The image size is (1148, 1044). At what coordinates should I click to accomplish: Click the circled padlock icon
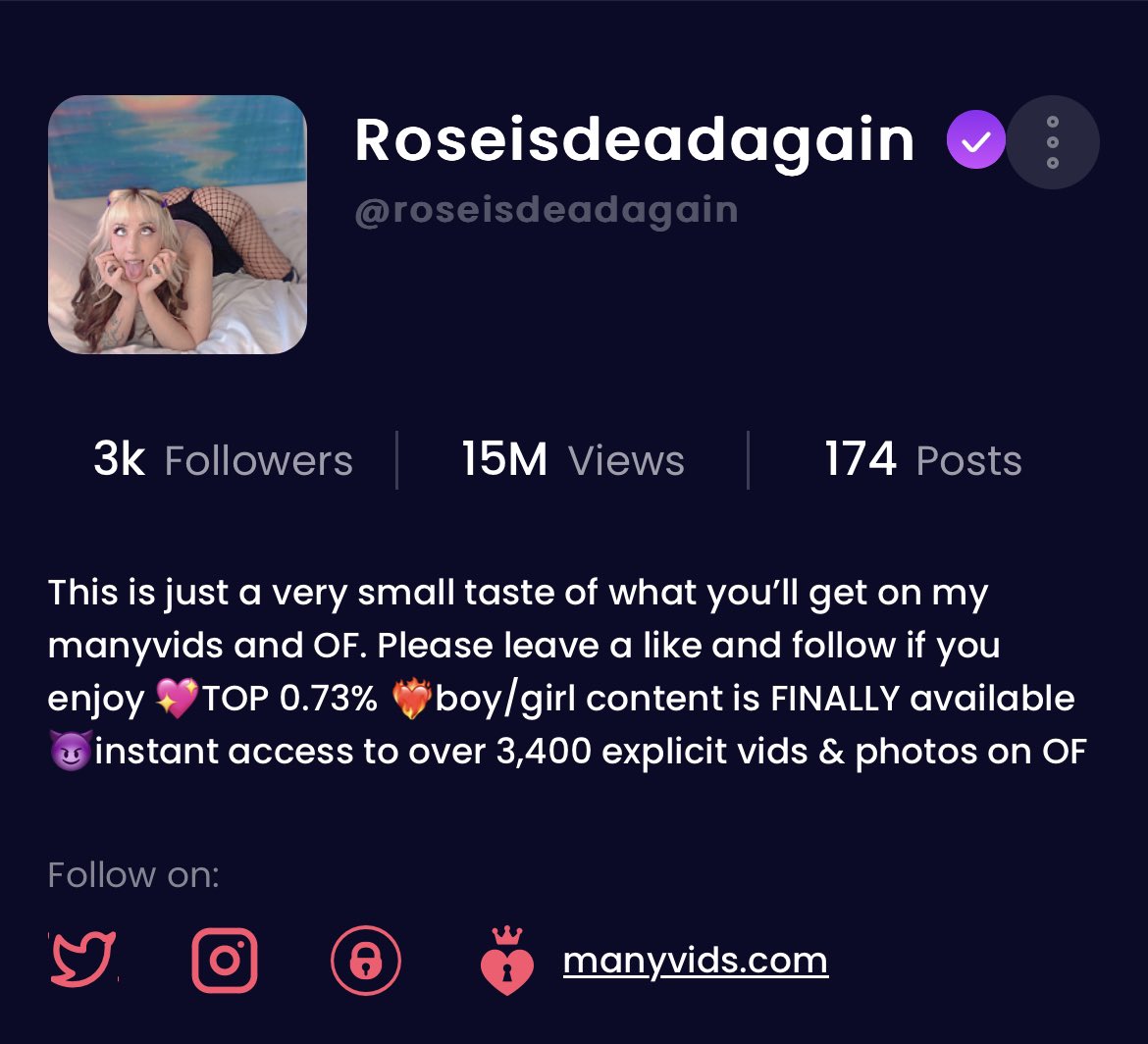(366, 961)
